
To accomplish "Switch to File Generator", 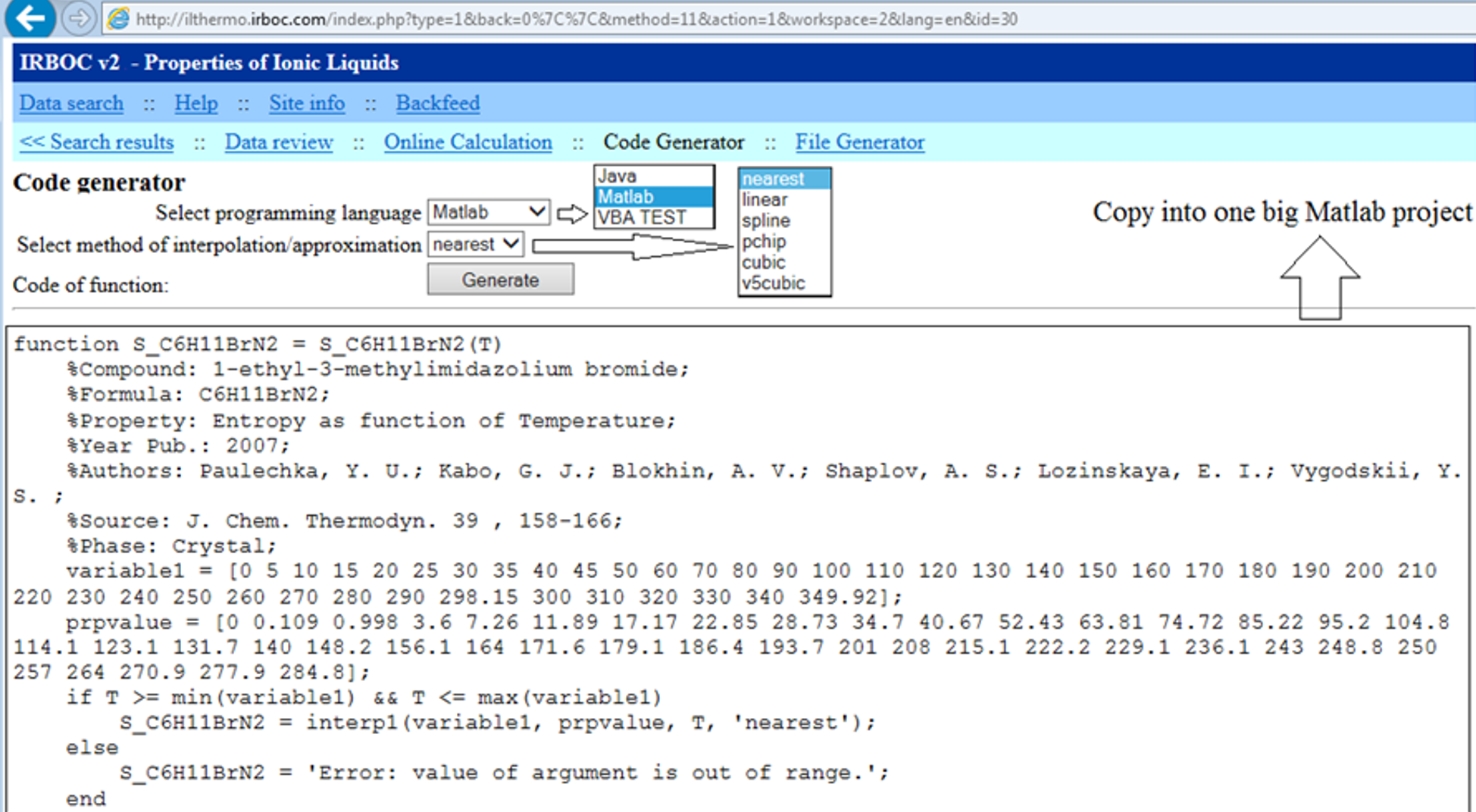I will click(859, 142).
